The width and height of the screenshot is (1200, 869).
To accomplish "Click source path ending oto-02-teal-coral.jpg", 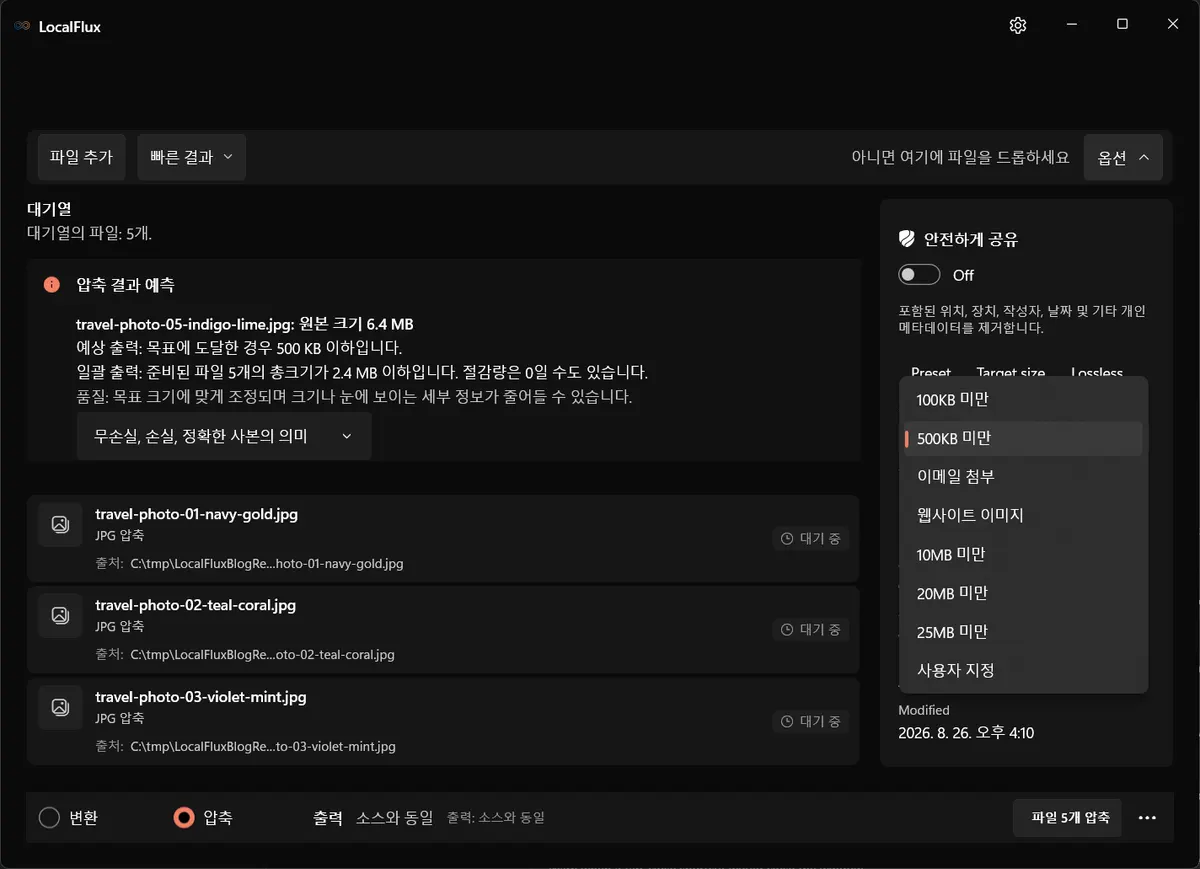I will (x=263, y=655).
